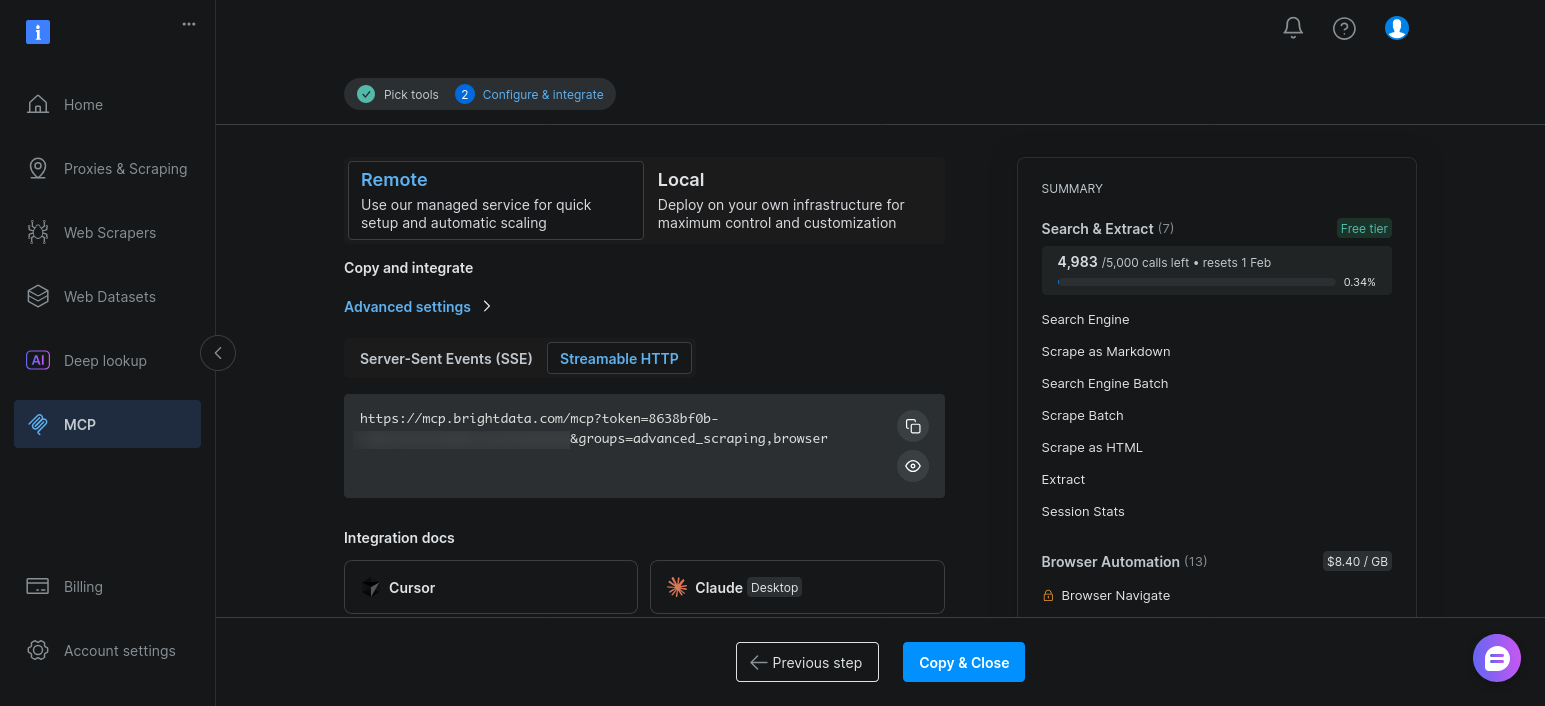
Task: Select the Local deployment option
Action: tap(794, 200)
